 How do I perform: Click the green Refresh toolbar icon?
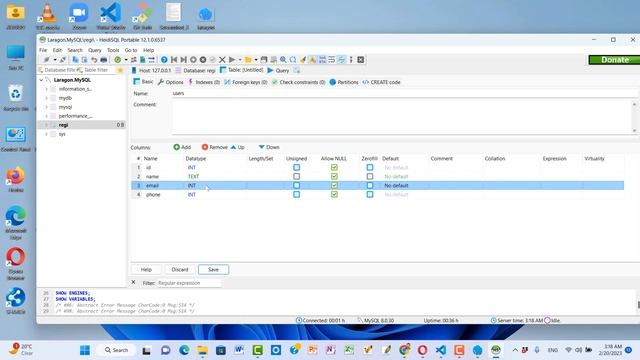point(118,60)
